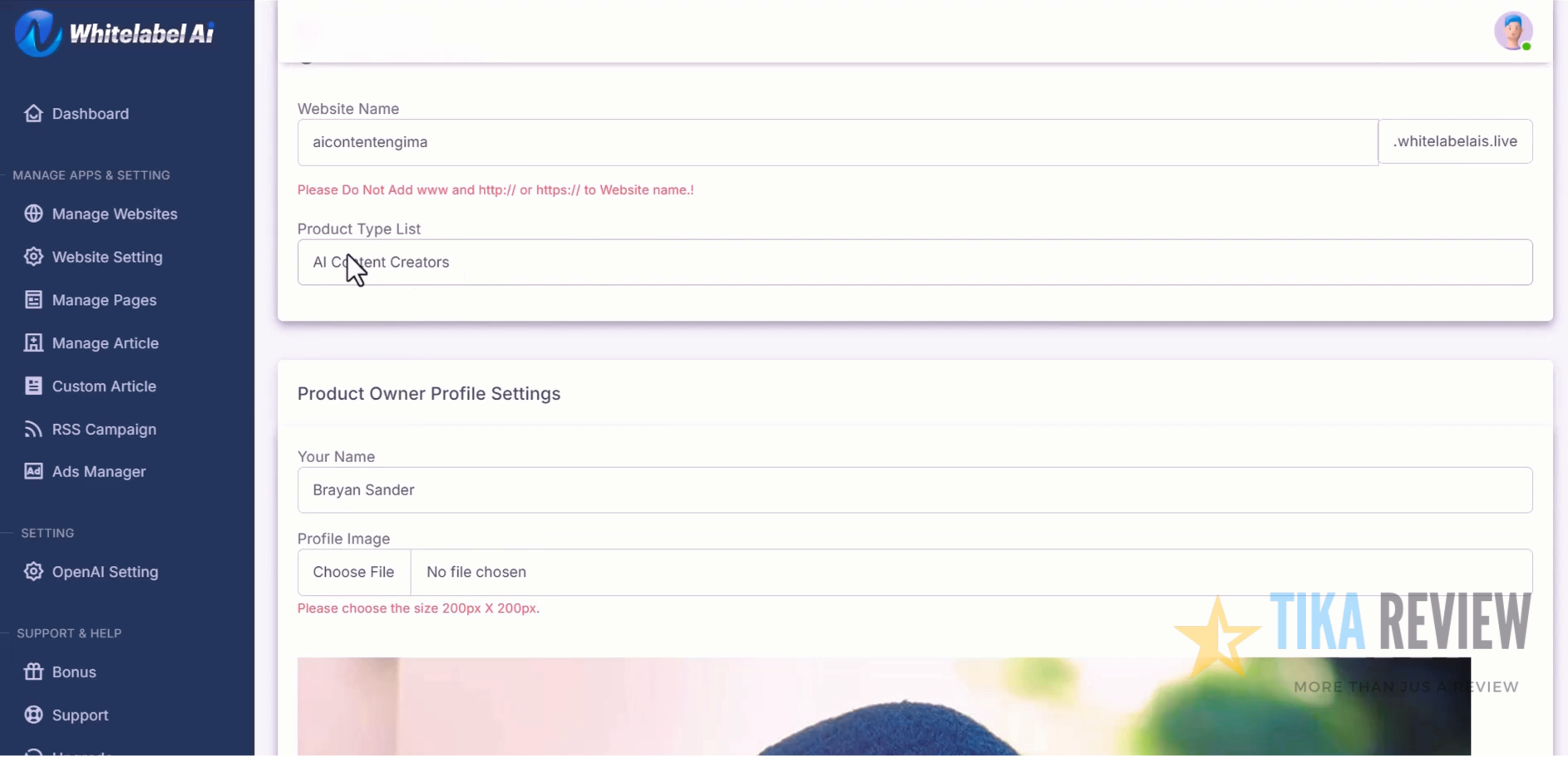1568x758 pixels.
Task: Select the Dashboard home icon
Action: [33, 113]
